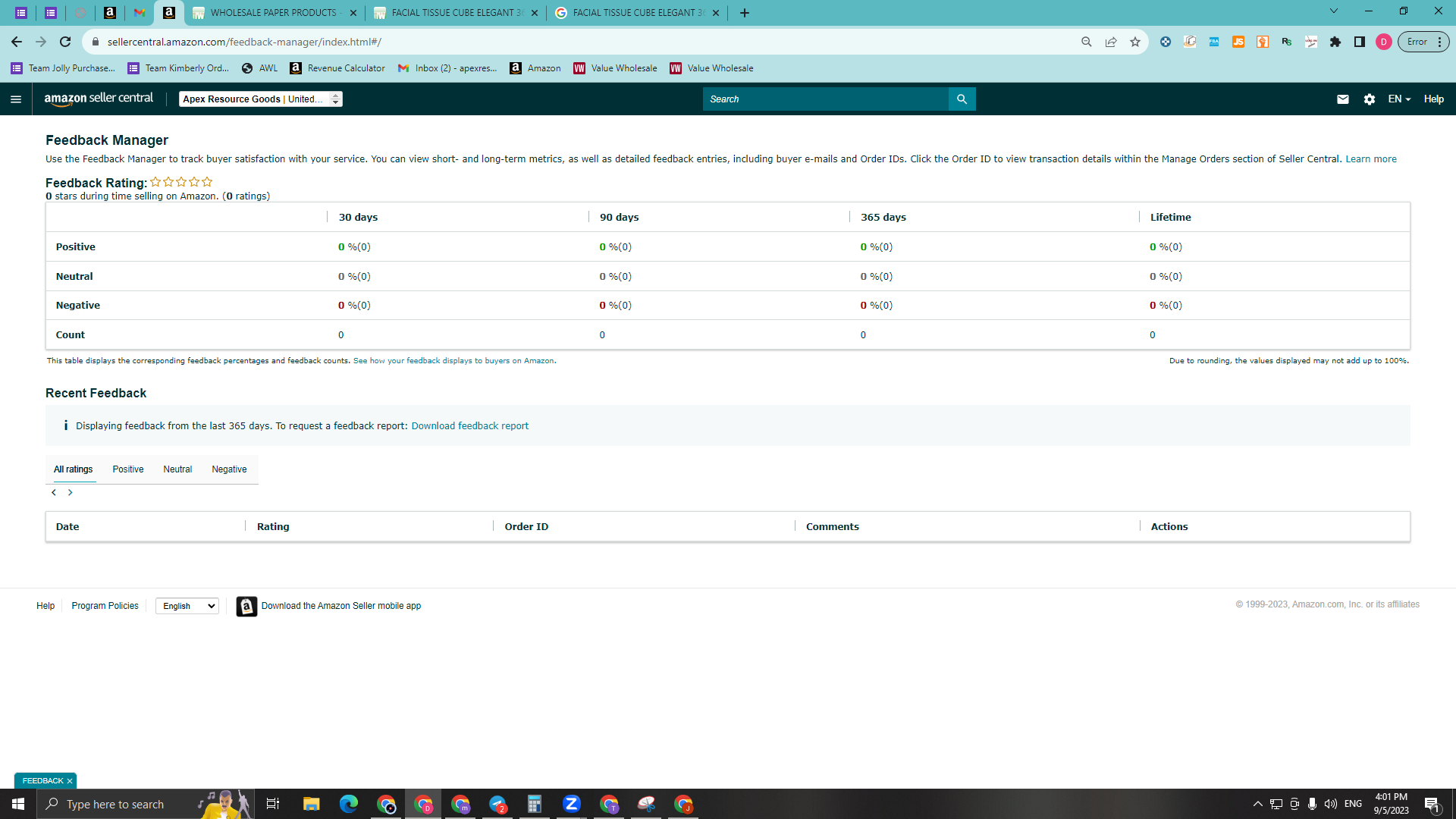Open the Chrome extensions puzzle icon
The image size is (1456, 819).
pyautogui.click(x=1335, y=42)
